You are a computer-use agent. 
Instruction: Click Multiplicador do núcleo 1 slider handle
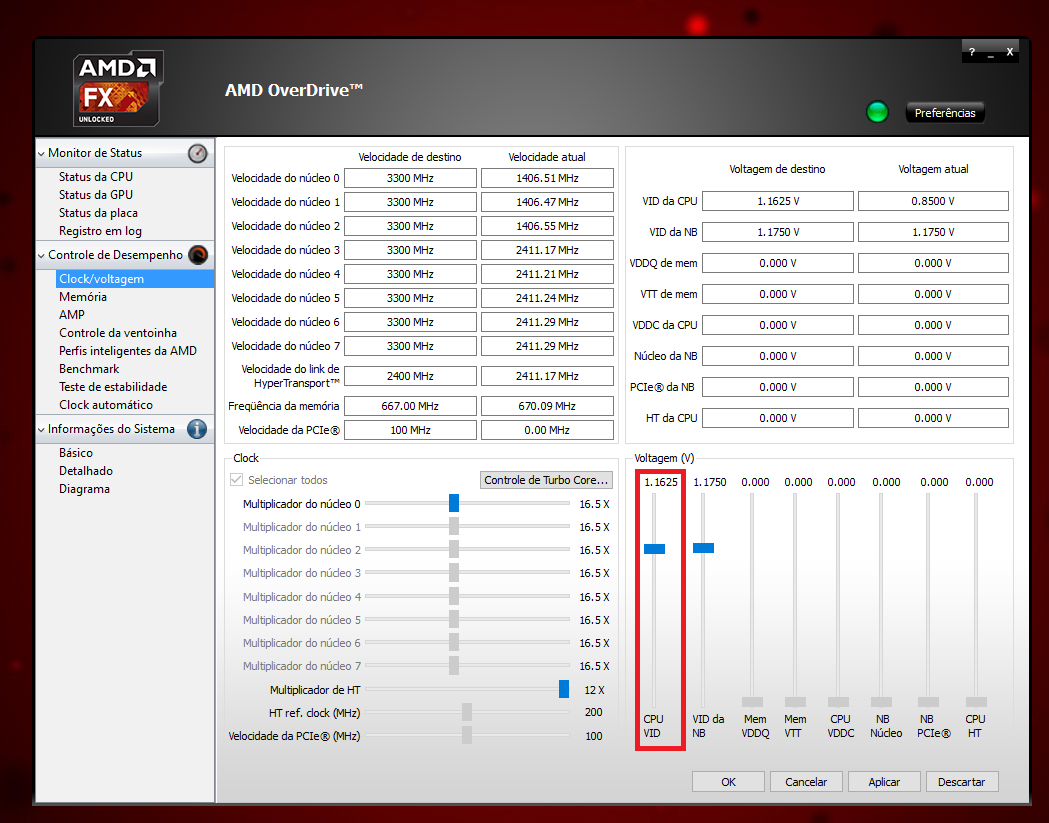click(454, 527)
